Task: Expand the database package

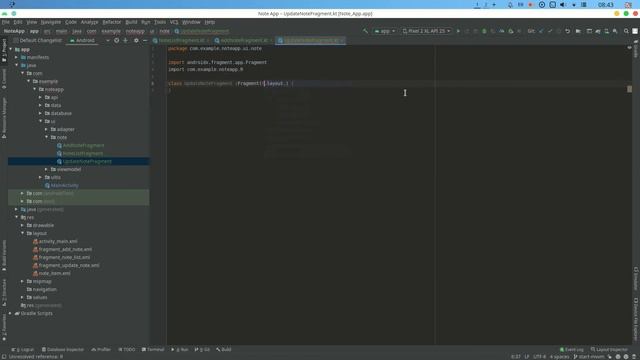Action: coord(40,113)
